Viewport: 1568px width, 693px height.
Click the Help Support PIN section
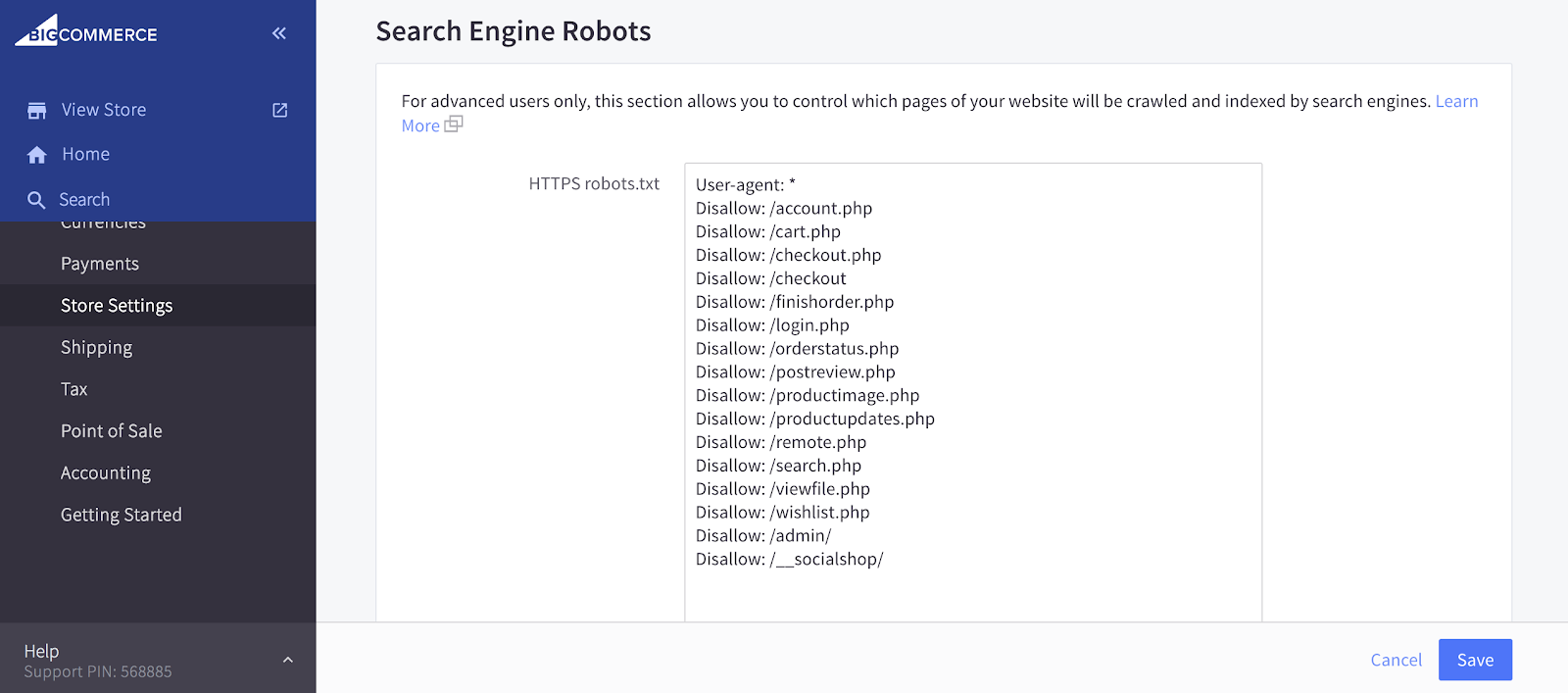point(98,661)
